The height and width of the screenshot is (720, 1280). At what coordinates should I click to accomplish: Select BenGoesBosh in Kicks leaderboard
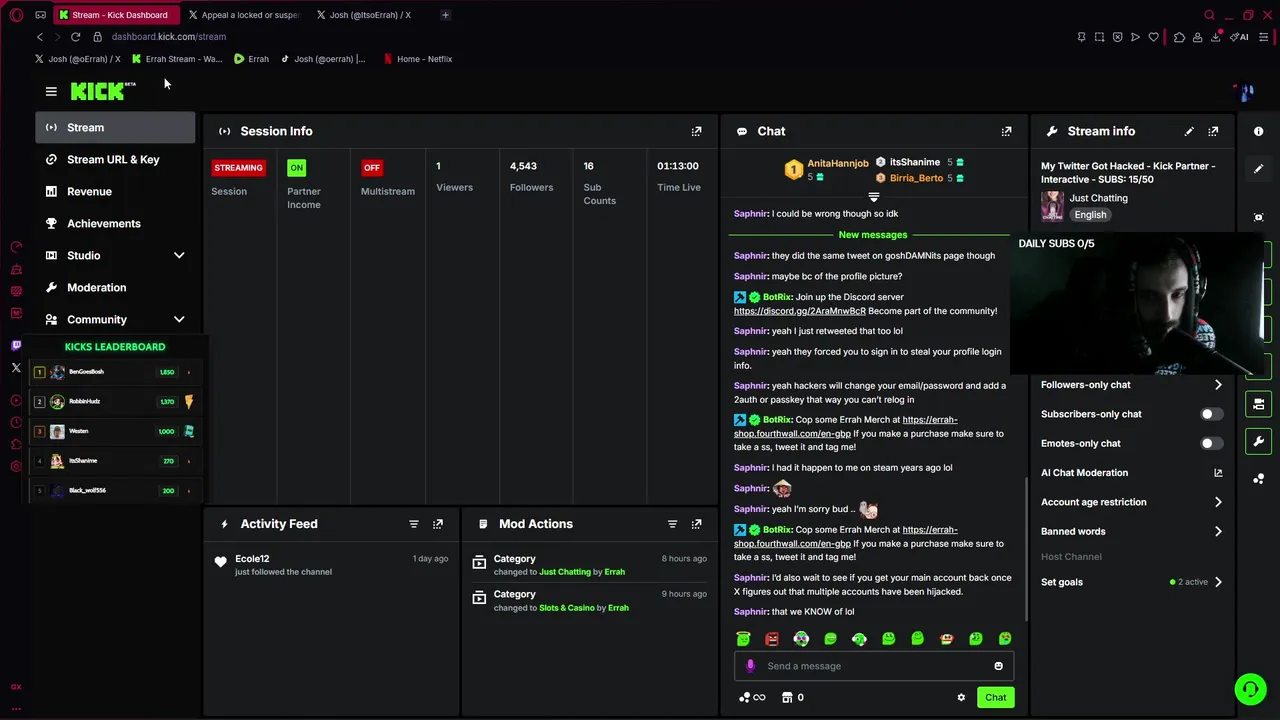pyautogui.click(x=116, y=372)
